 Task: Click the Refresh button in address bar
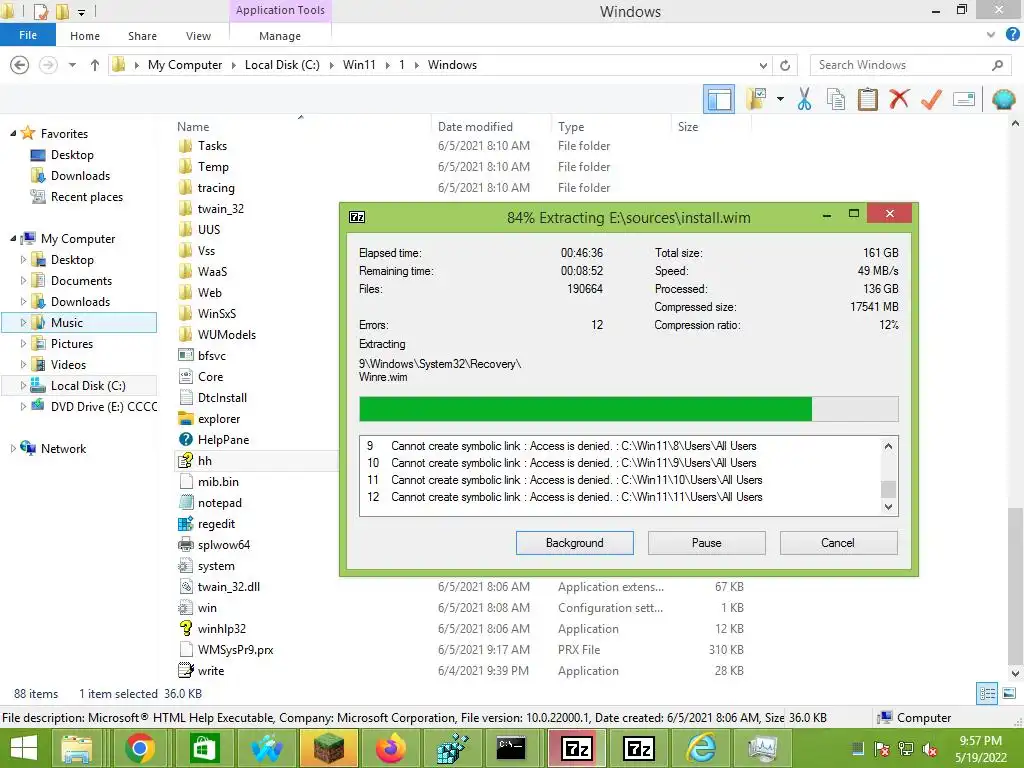785,65
